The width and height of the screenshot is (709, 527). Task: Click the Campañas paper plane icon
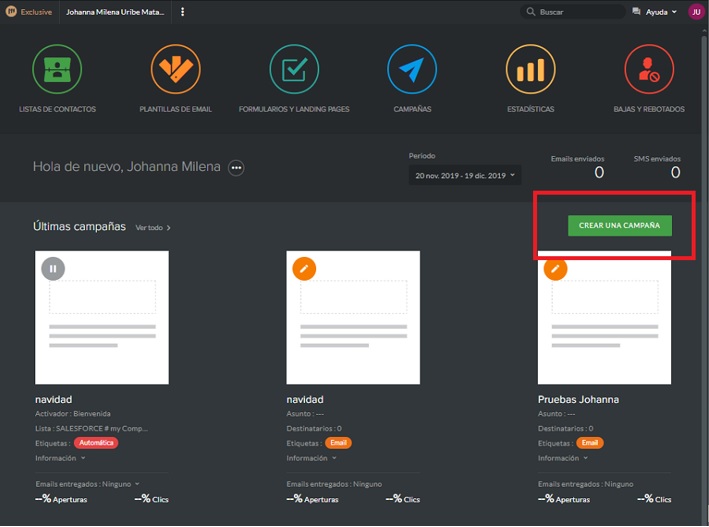point(412,70)
